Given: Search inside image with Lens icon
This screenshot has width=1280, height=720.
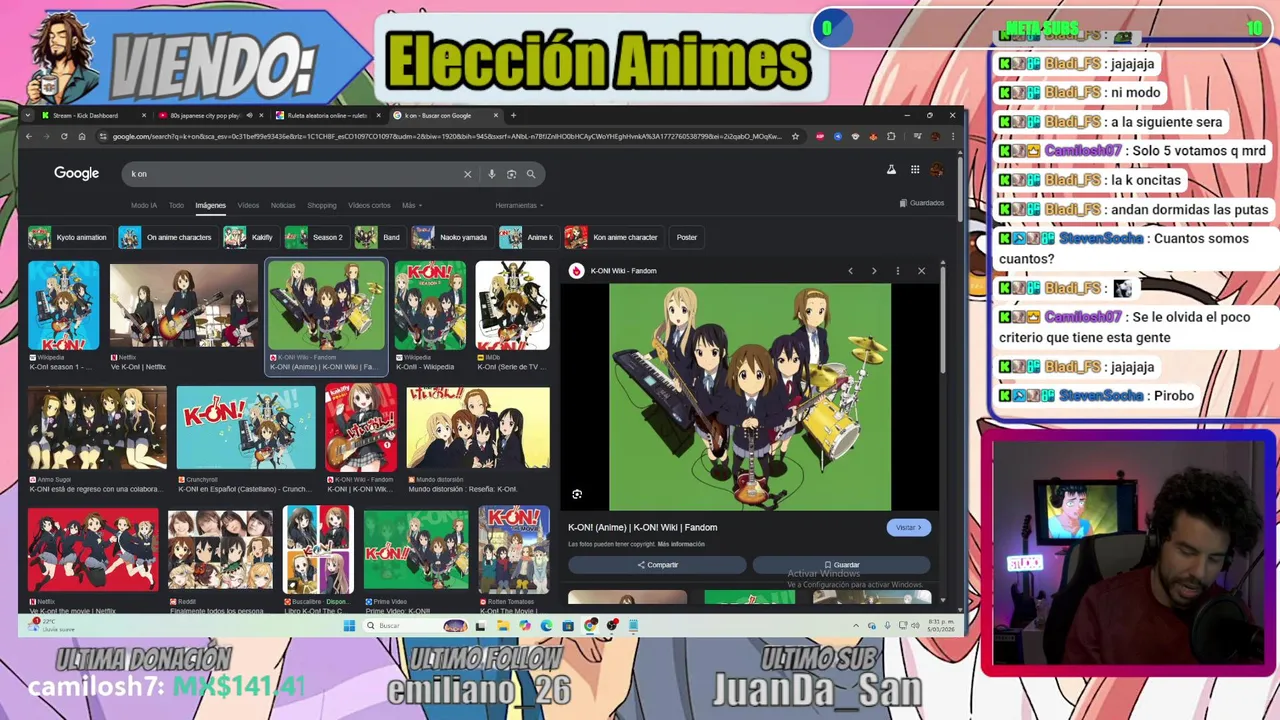Looking at the screenshot, I should pyautogui.click(x=577, y=494).
